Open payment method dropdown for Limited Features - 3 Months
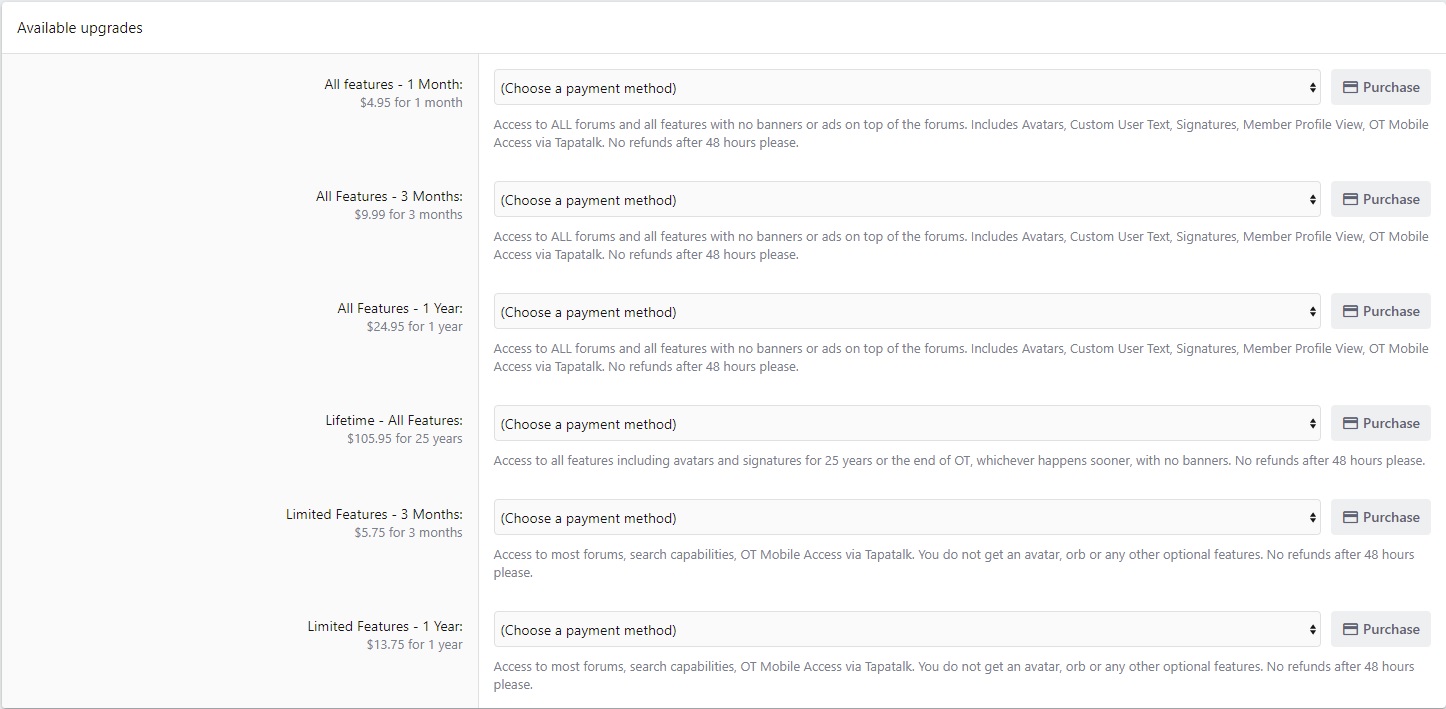This screenshot has height=709, width=1446. click(x=907, y=518)
